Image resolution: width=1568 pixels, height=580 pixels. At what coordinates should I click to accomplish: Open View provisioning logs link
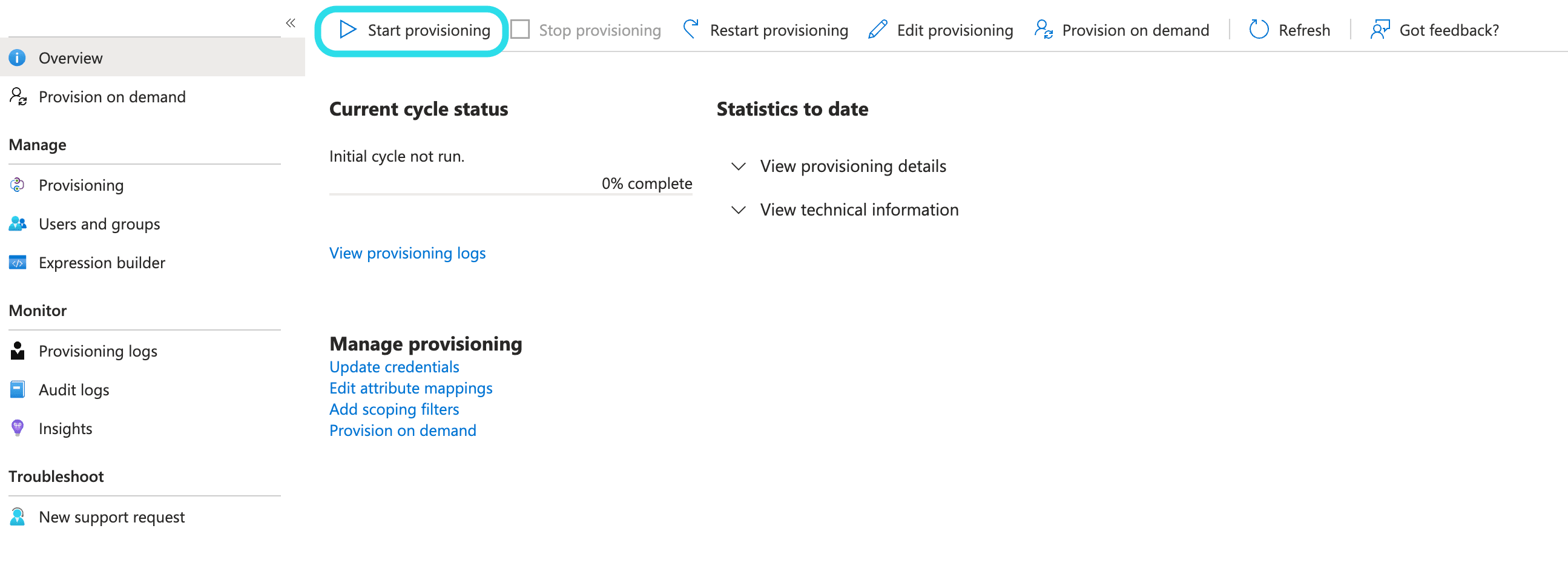click(x=407, y=252)
